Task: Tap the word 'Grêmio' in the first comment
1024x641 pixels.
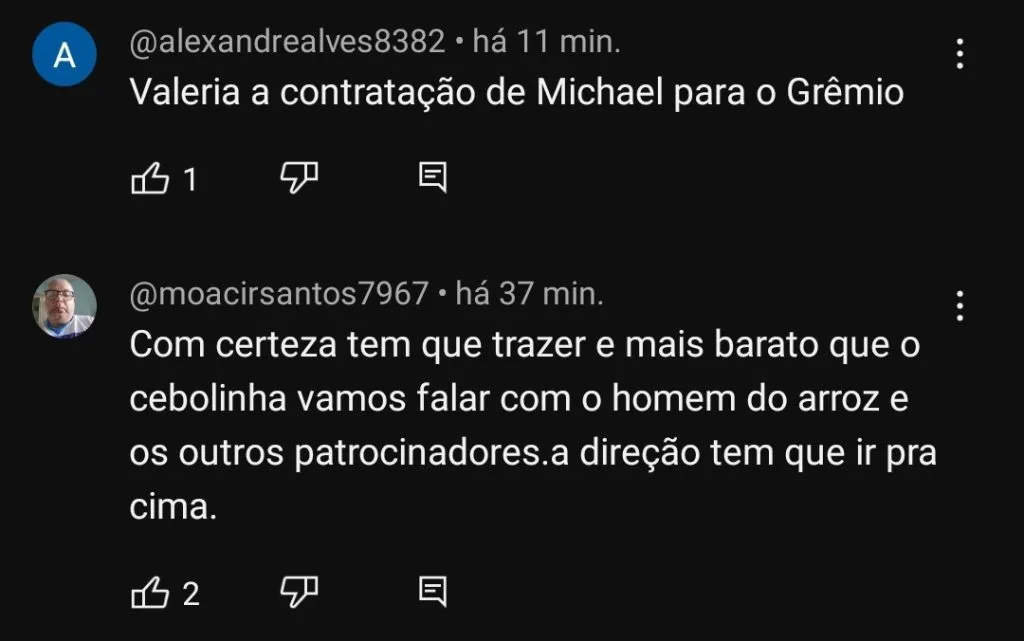Action: (845, 92)
